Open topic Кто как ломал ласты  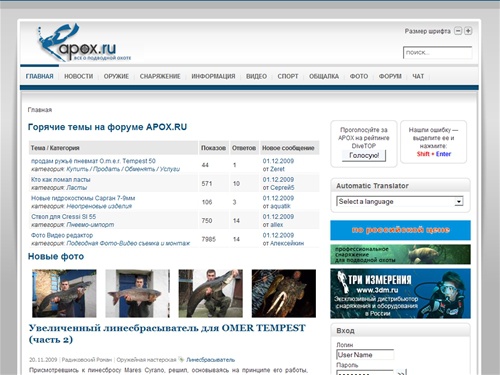[61, 180]
